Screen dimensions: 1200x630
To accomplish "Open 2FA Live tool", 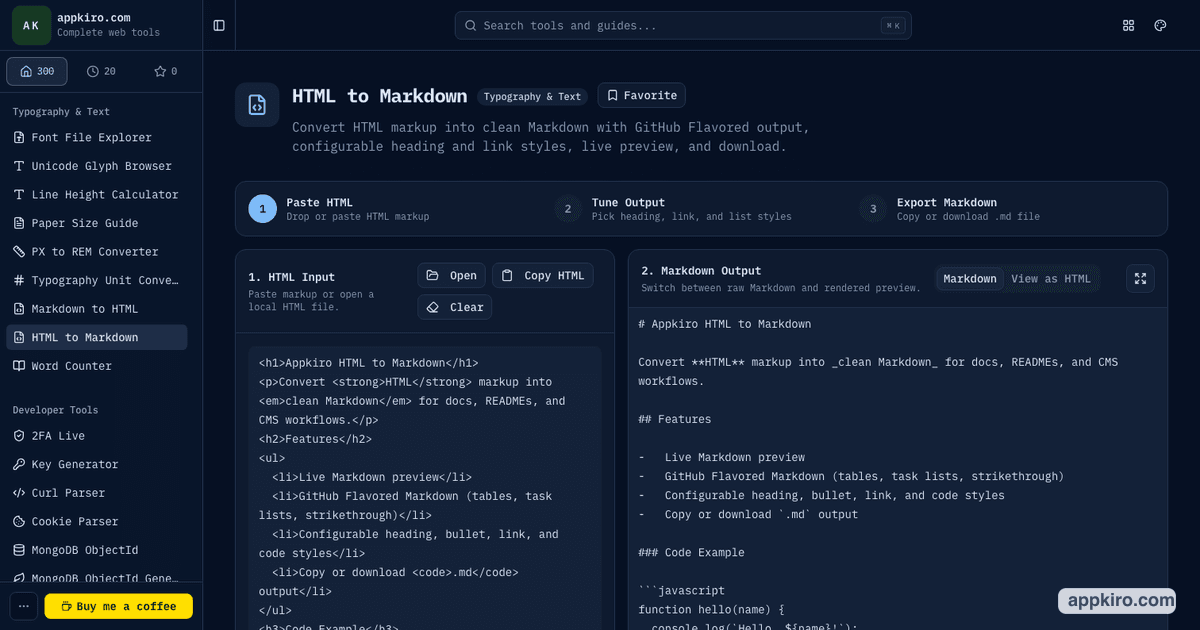I will click(96, 436).
